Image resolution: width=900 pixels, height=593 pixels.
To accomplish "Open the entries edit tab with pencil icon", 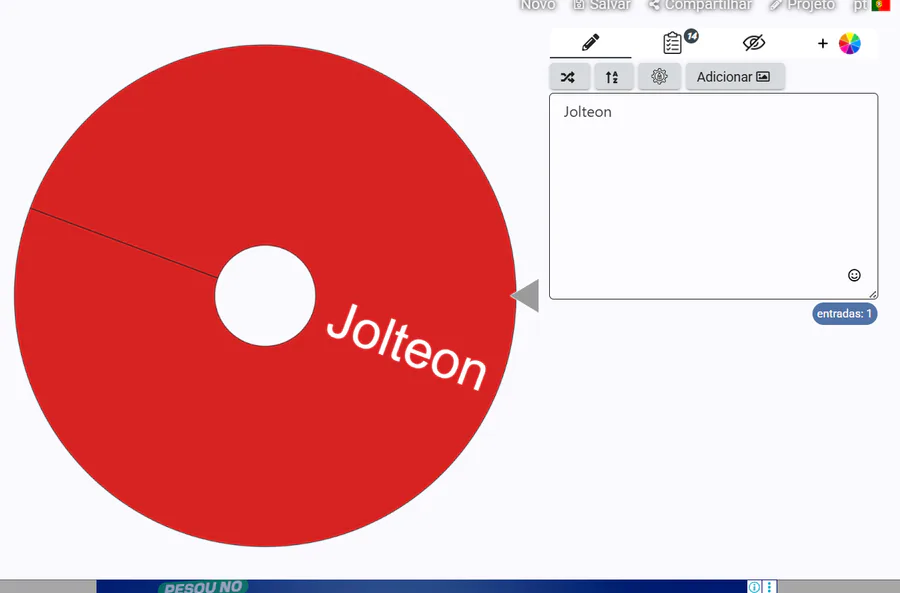I will (590, 43).
